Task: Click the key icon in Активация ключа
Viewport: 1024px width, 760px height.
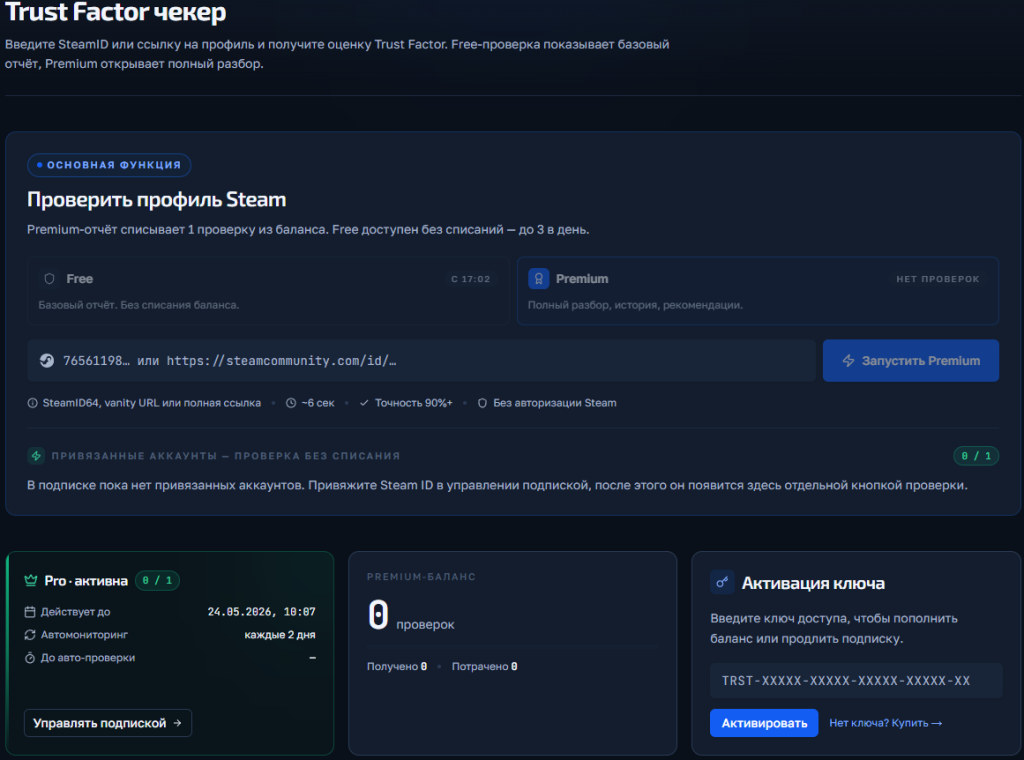Action: 722,582
